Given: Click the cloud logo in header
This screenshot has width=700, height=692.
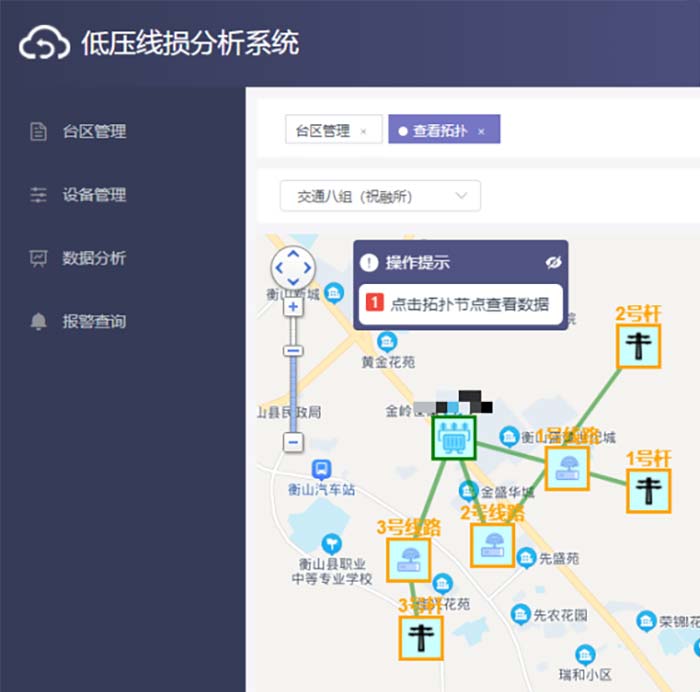Looking at the screenshot, I should (x=45, y=44).
